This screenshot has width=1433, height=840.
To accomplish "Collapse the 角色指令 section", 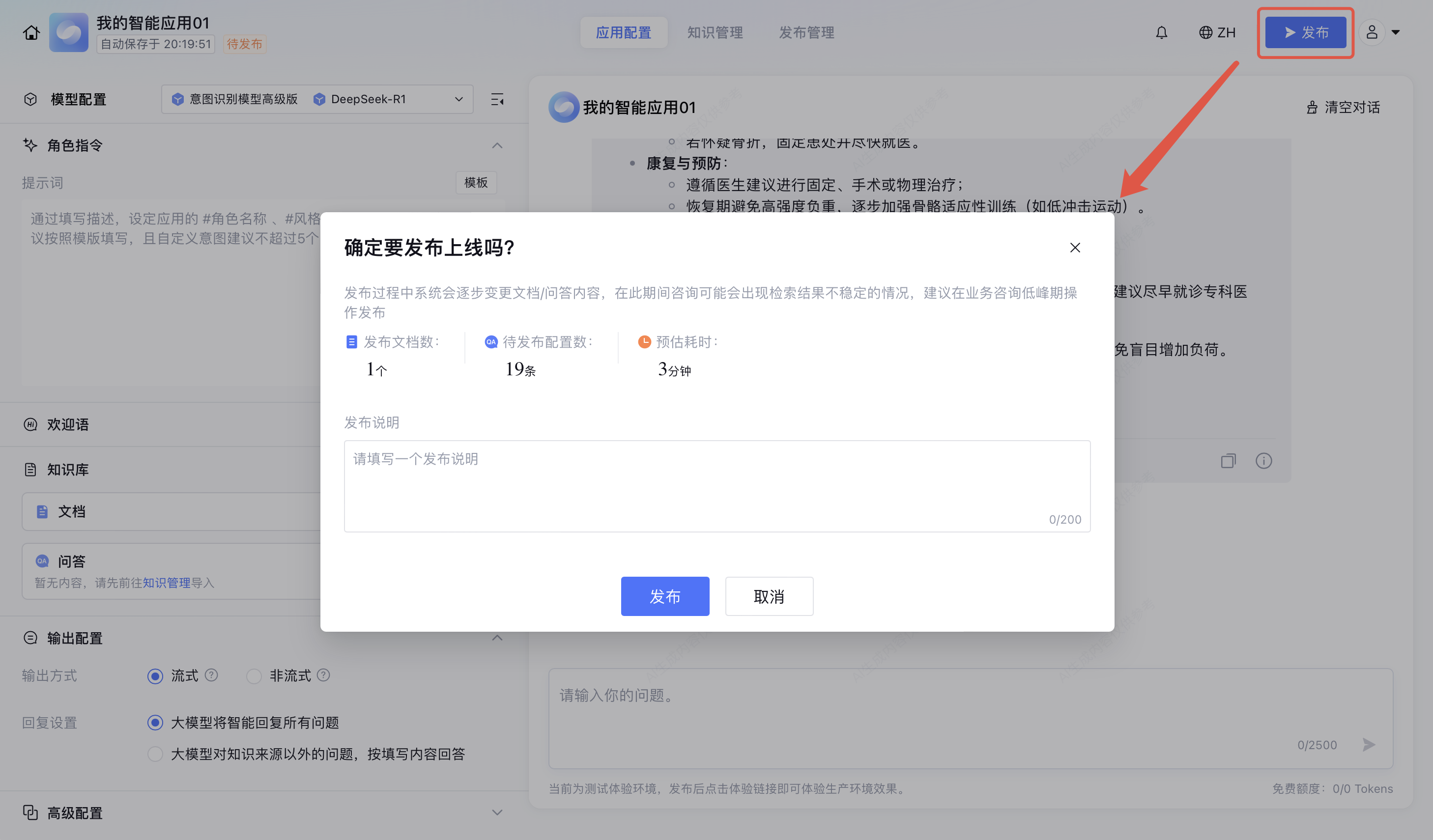I will pos(497,145).
